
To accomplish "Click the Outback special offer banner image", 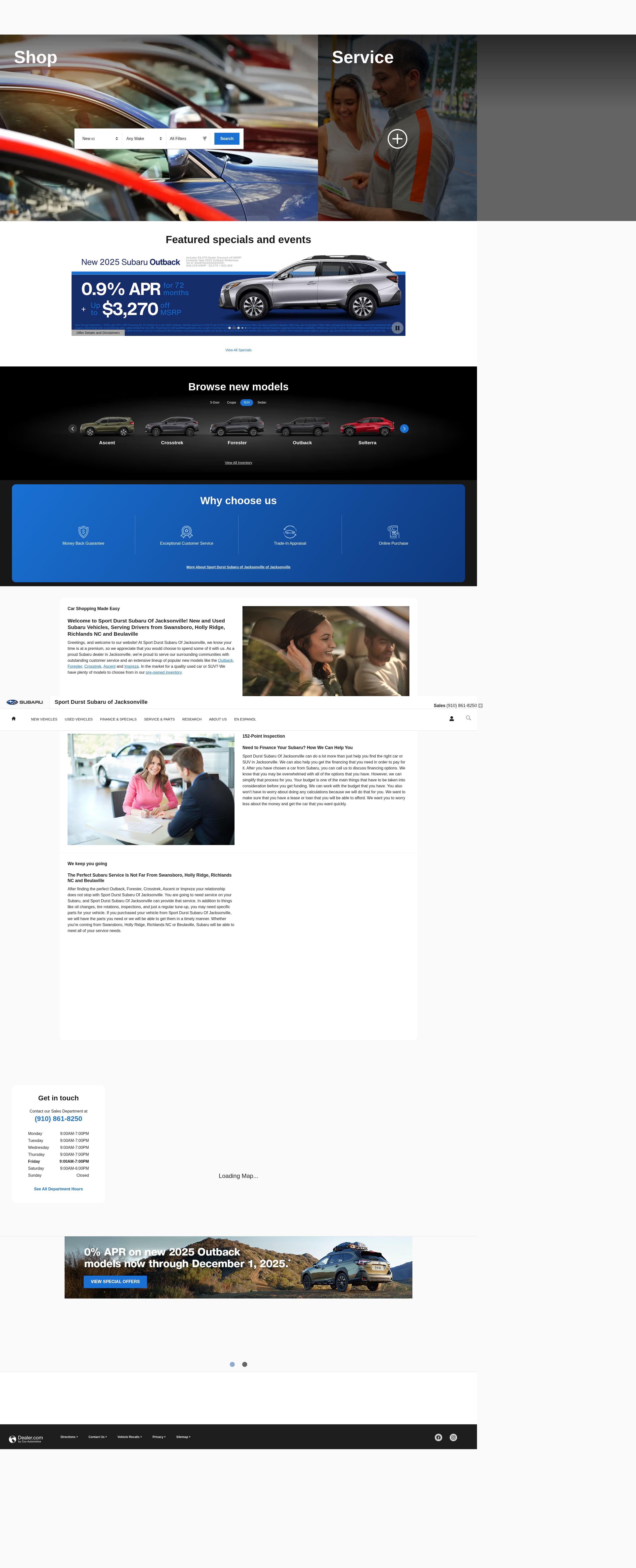I will [238, 295].
